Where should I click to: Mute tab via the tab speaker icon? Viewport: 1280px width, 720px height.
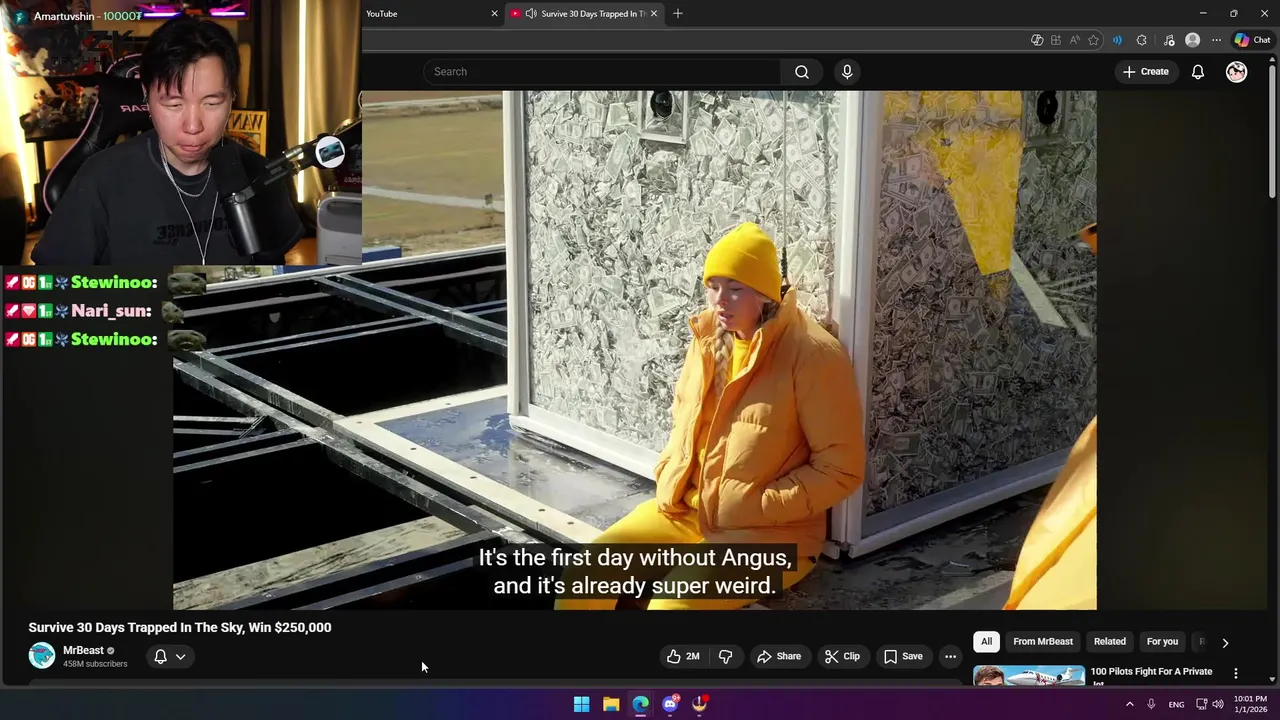click(530, 14)
